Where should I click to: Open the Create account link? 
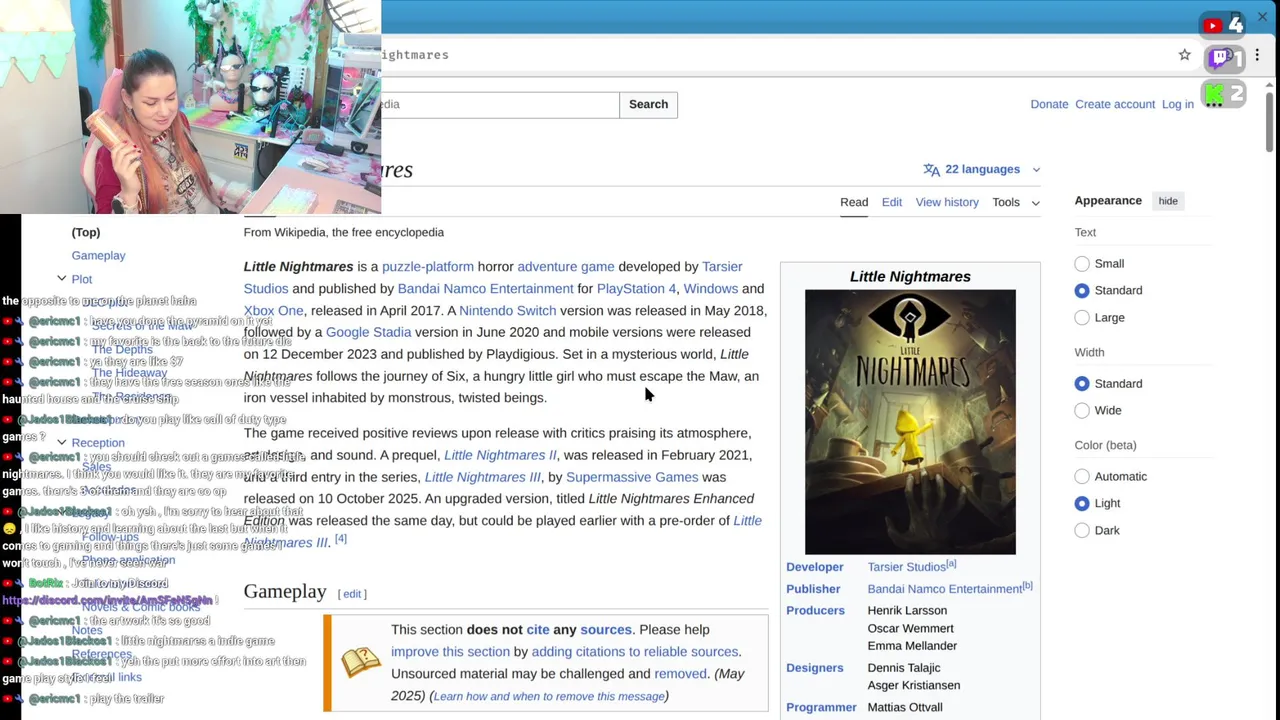tap(1115, 104)
